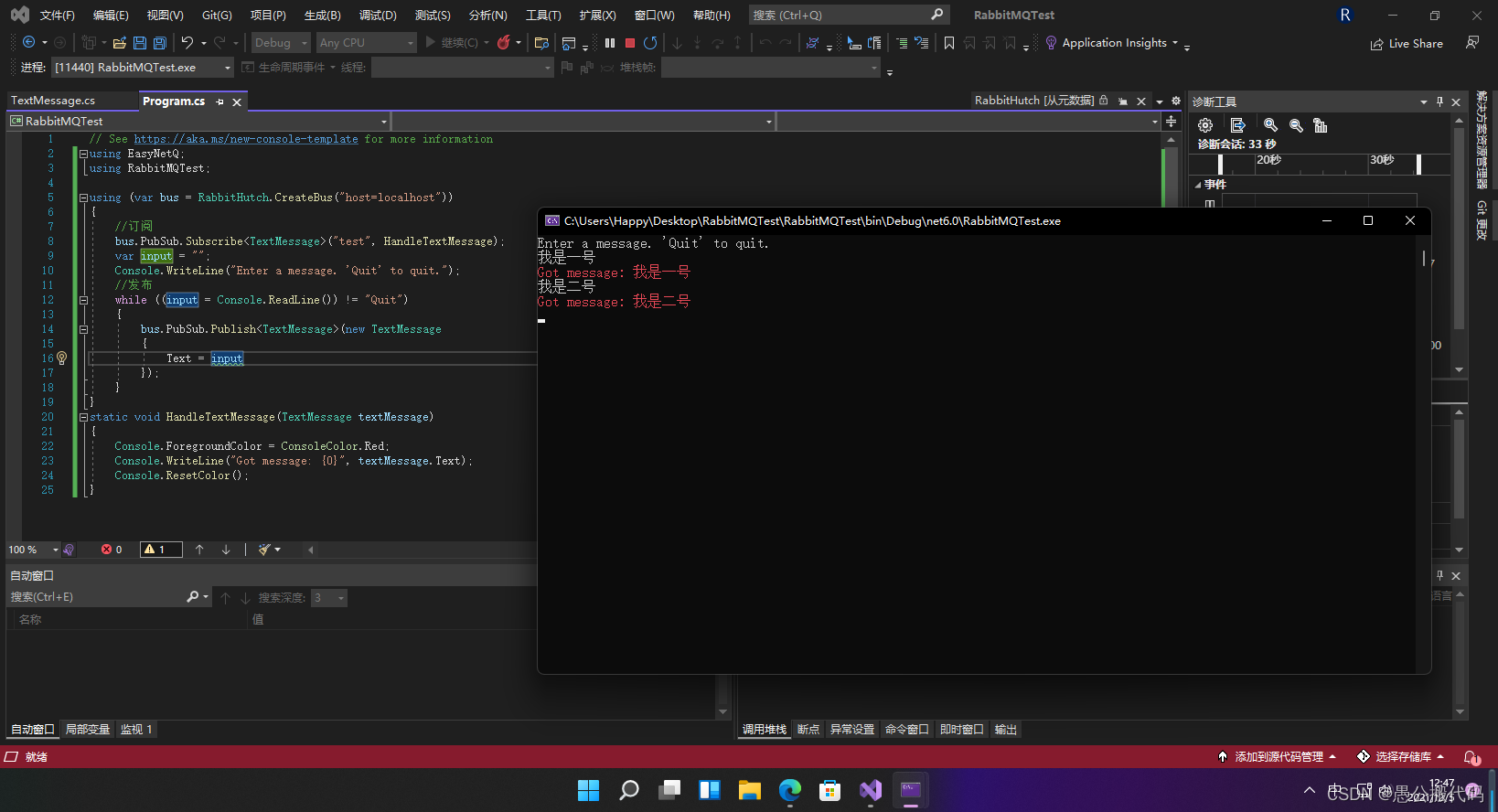Click the Application Insights lightbulb icon
The height and width of the screenshot is (812, 1498).
(1051, 42)
